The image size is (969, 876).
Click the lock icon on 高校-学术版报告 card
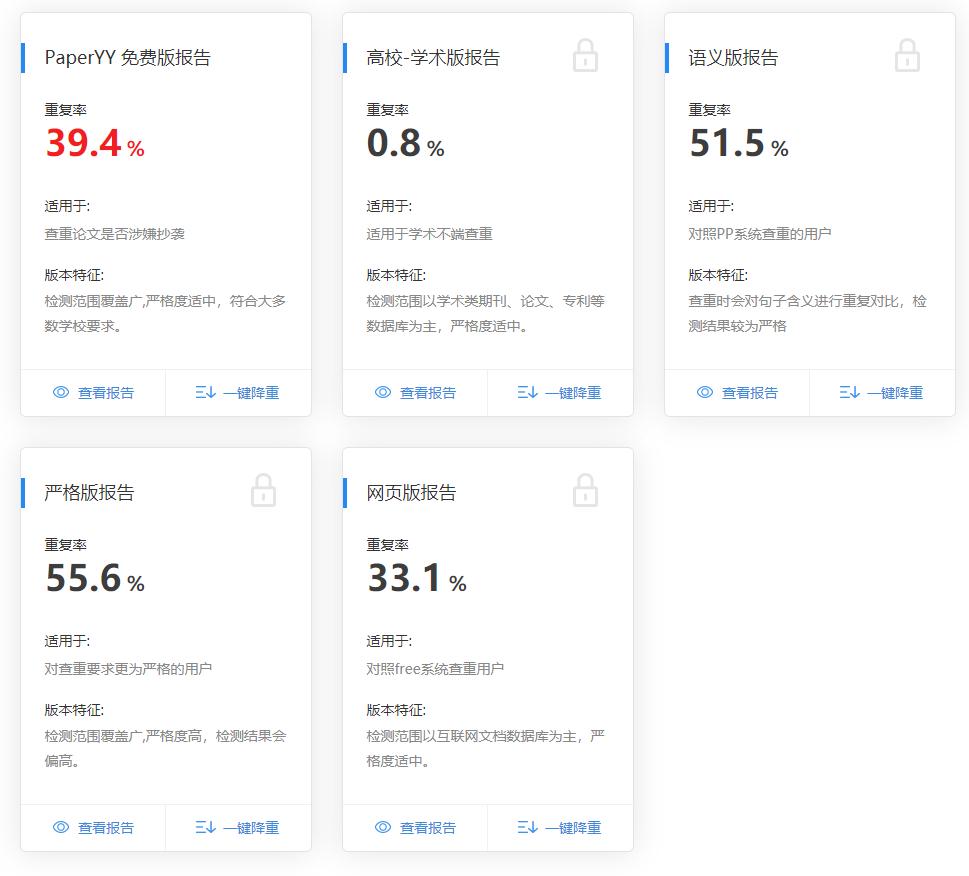pyautogui.click(x=586, y=56)
